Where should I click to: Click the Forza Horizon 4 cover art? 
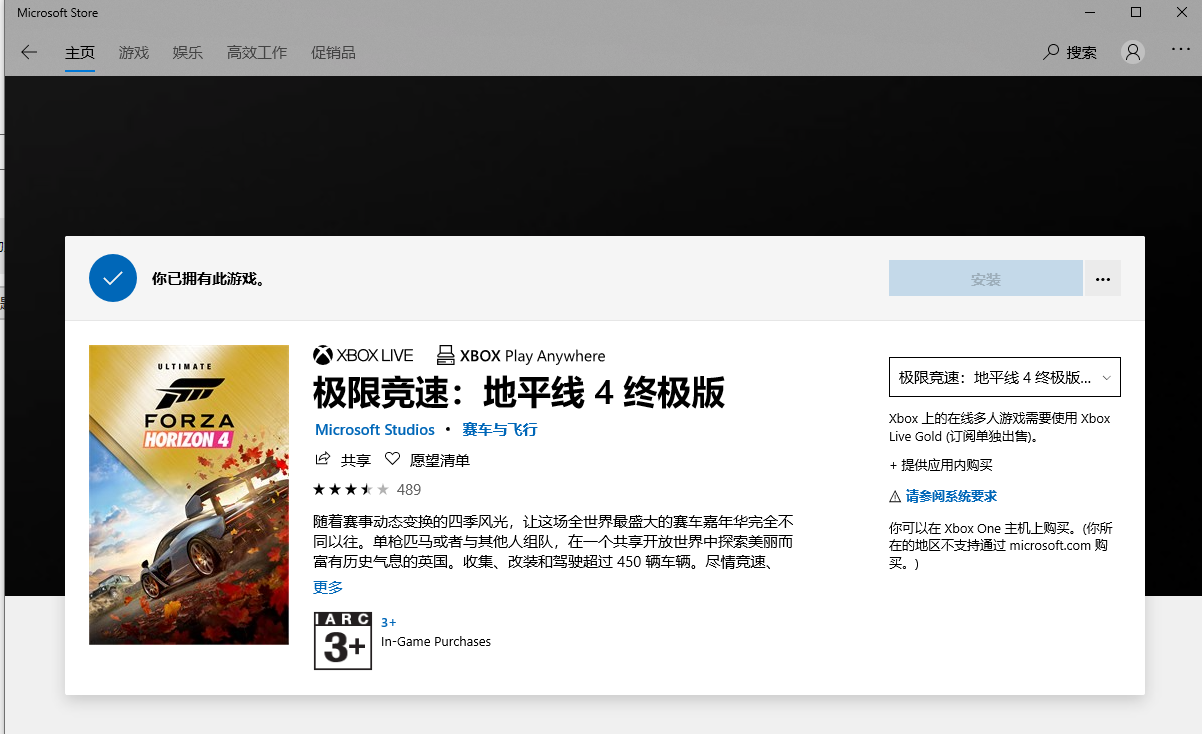(189, 495)
